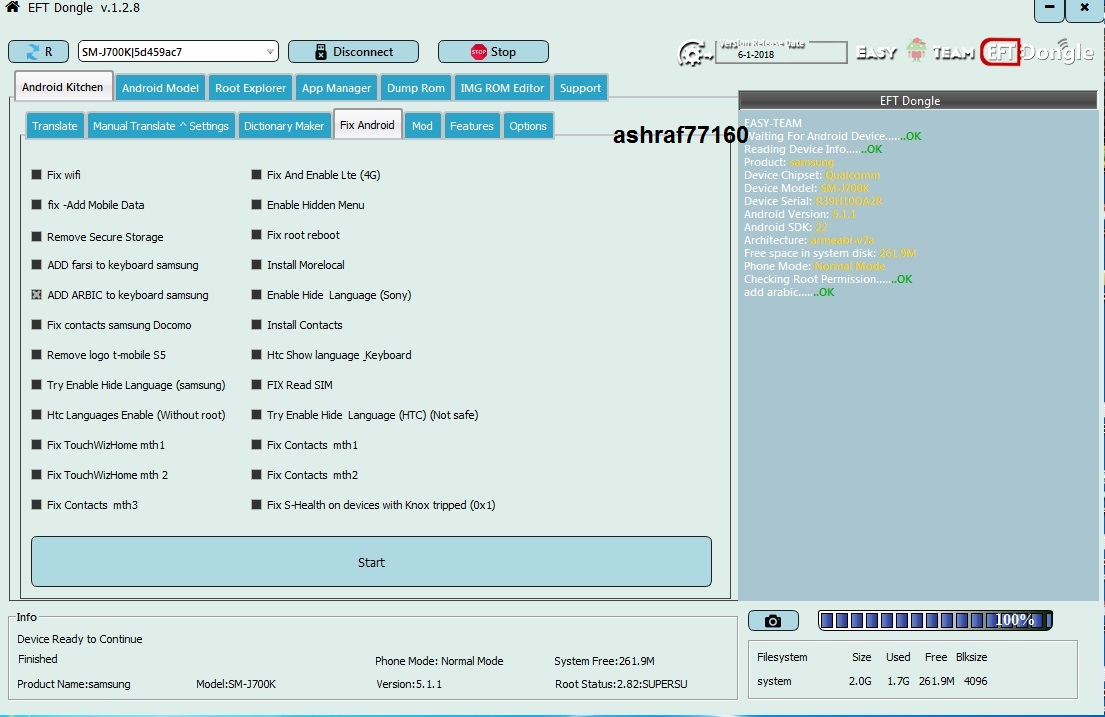Image resolution: width=1105 pixels, height=717 pixels.
Task: Check Enable Hidden Menu option
Action: click(x=257, y=204)
